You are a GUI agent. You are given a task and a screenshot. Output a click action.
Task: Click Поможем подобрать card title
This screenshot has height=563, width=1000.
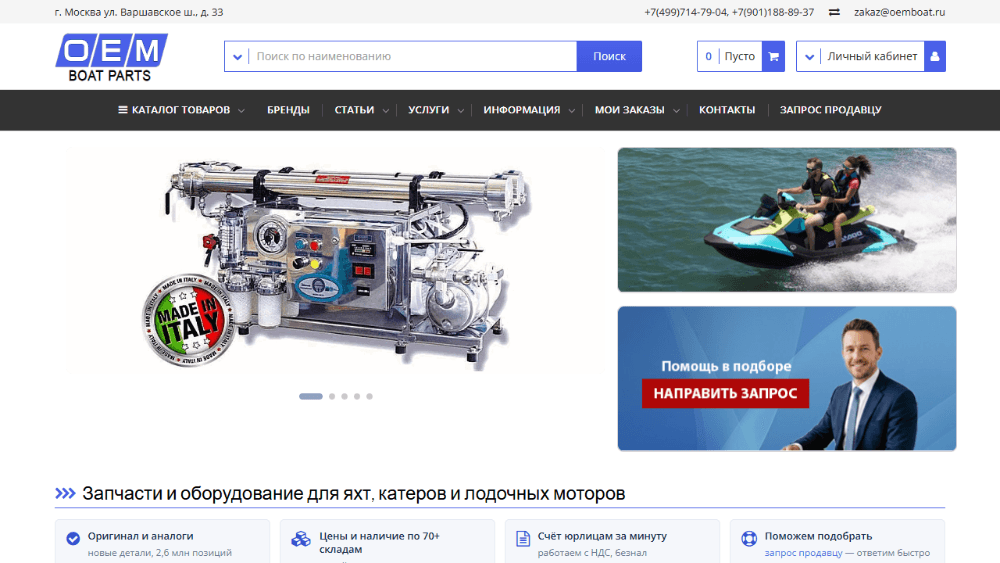pos(818,536)
